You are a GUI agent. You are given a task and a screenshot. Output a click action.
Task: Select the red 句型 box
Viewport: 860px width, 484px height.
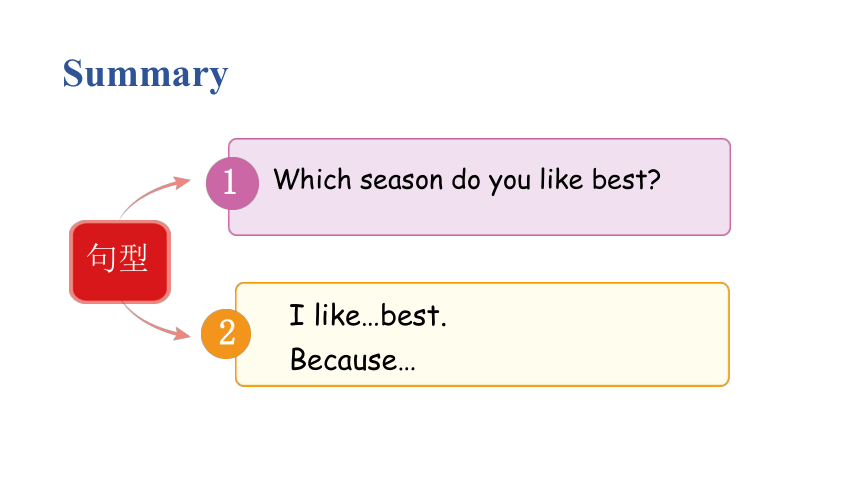coord(120,262)
